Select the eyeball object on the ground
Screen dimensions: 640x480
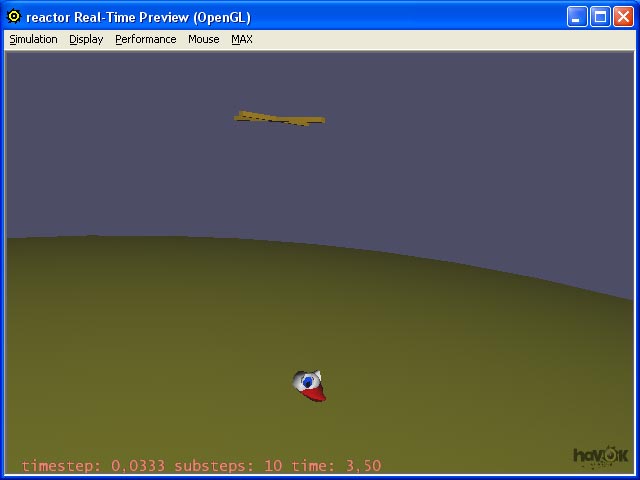point(308,383)
